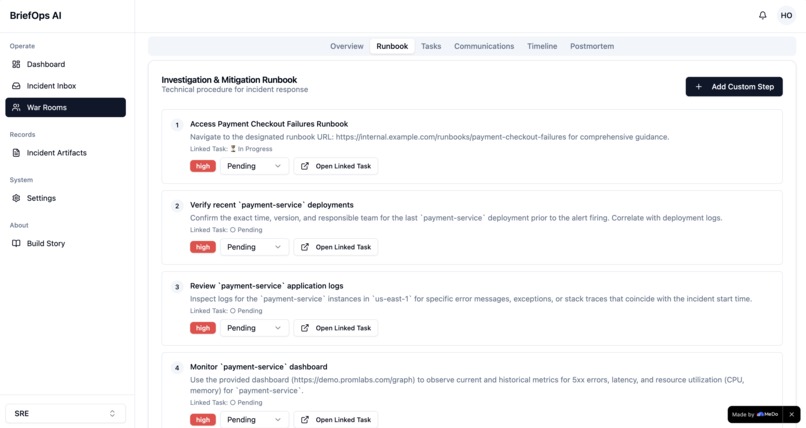806x428 pixels.
Task: Open Incident Artifacts in sidebar
Action: click(65, 153)
